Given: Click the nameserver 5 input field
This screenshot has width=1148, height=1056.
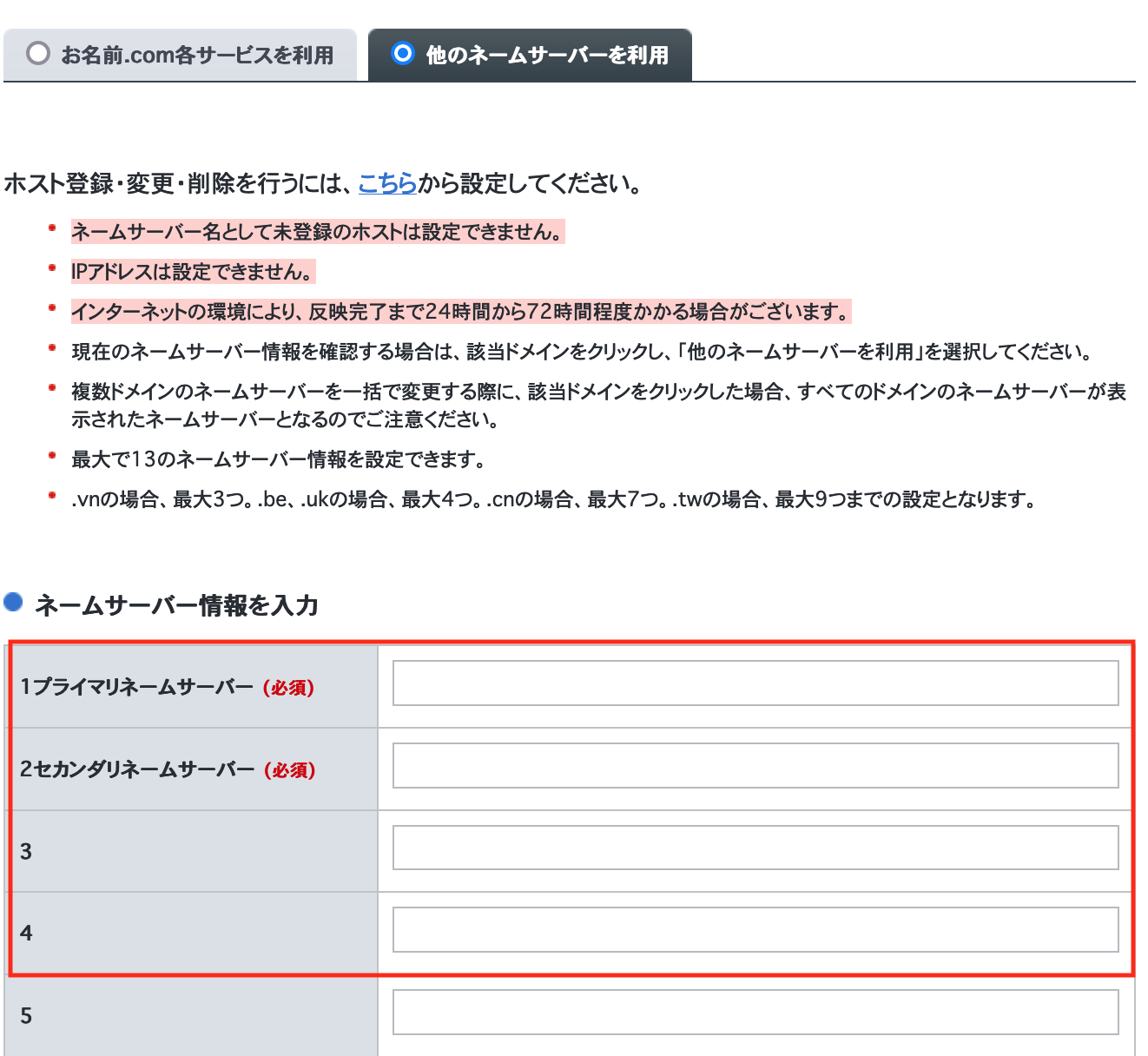Looking at the screenshot, I should coord(755,1013).
